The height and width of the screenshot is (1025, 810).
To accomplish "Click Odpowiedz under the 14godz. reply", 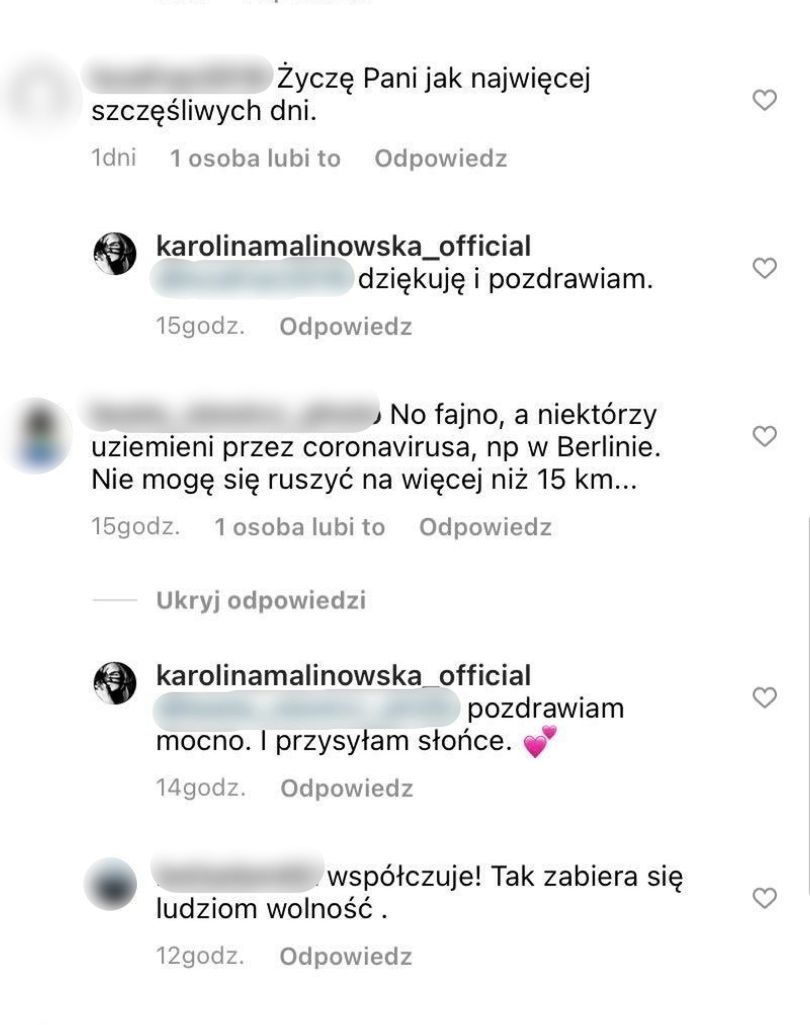I will 346,789.
